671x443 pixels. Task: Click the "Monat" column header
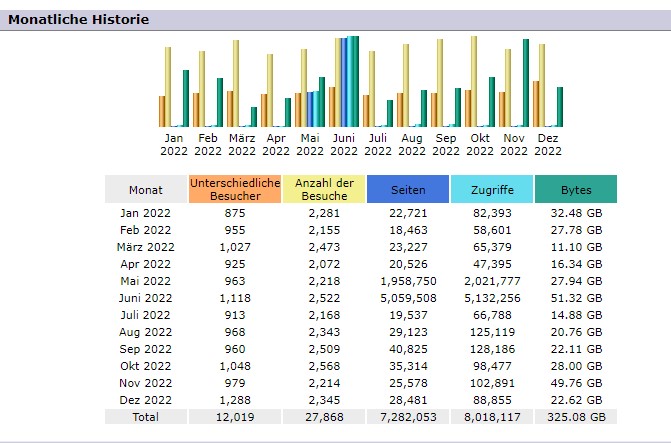coord(145,189)
